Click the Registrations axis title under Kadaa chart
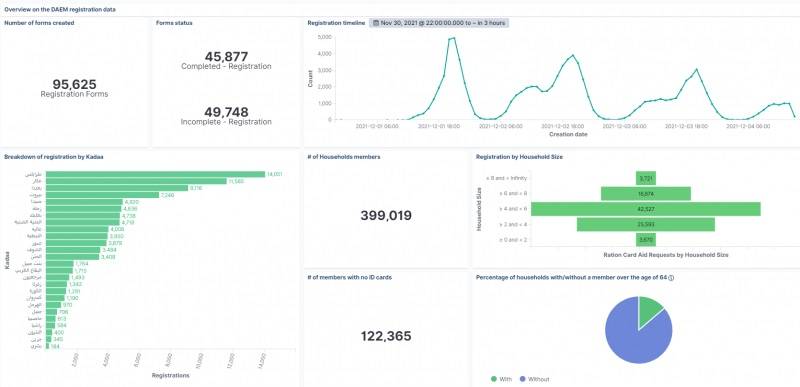Screen dimensions: 800x387 click(x=170, y=376)
